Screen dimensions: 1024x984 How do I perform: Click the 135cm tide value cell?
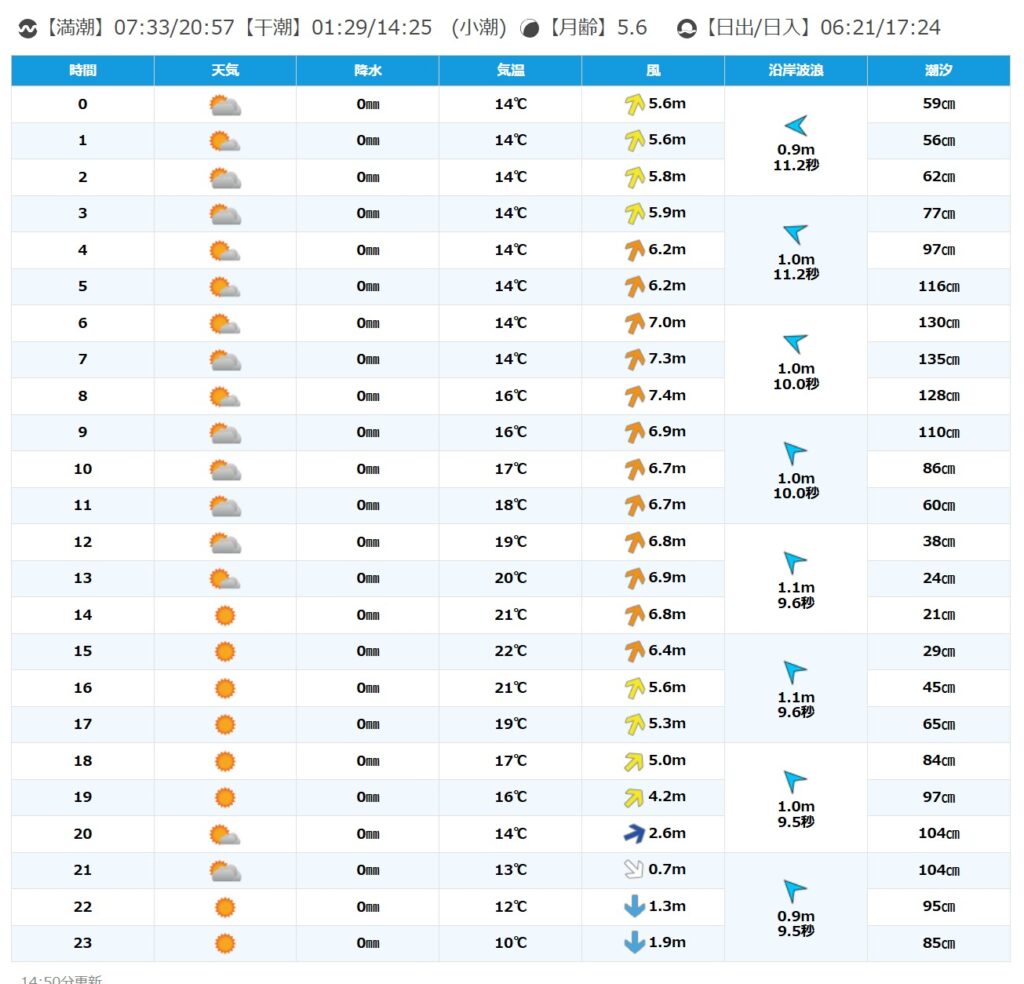[x=938, y=359]
